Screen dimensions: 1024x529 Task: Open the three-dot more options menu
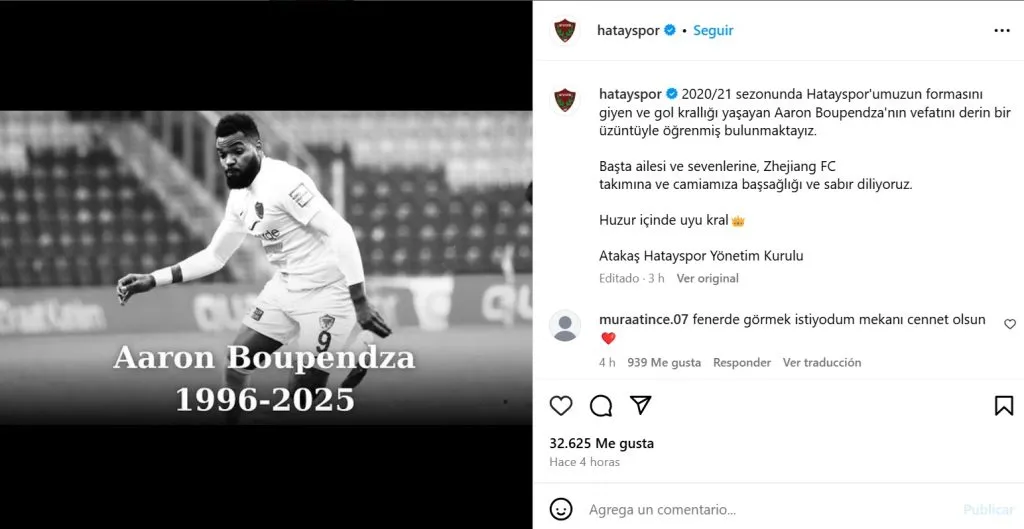pyautogui.click(x=1002, y=31)
